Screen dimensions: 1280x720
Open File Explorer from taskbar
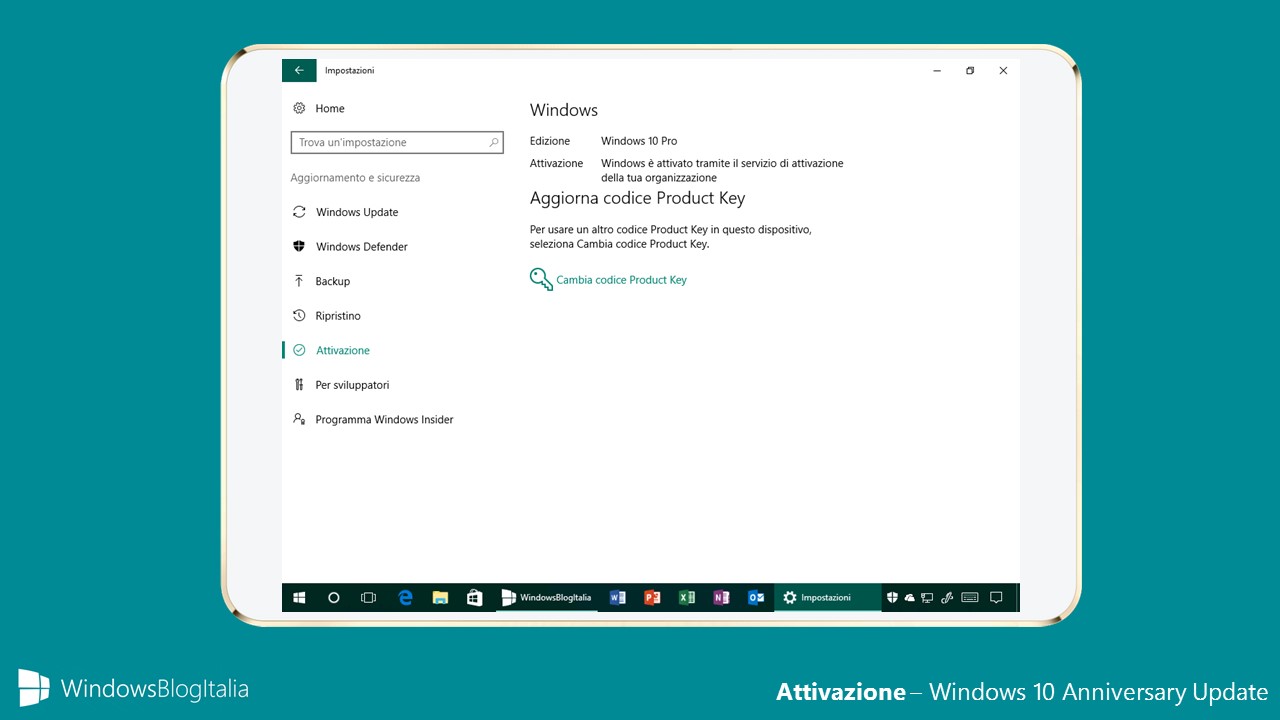440,598
